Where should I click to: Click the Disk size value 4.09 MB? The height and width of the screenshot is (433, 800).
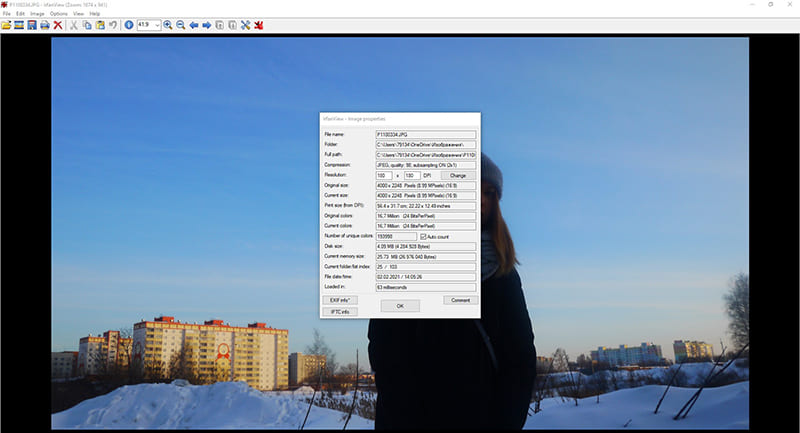pyautogui.click(x=426, y=246)
